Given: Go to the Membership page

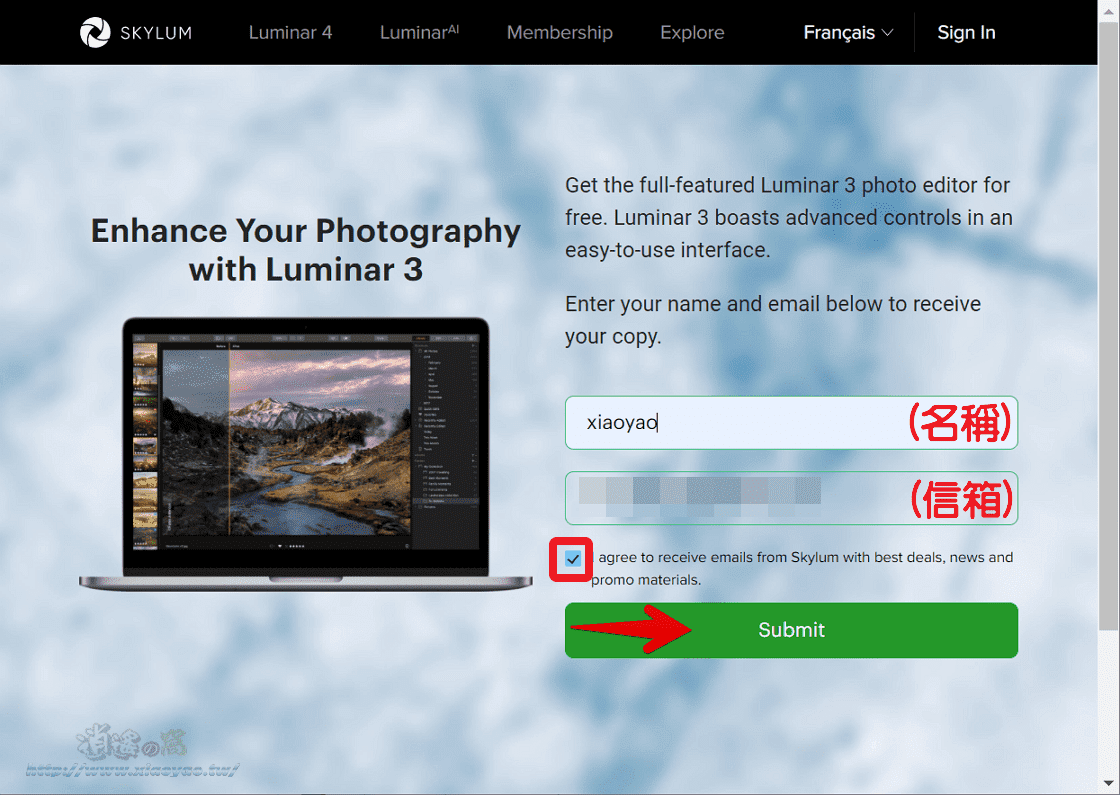Looking at the screenshot, I should (559, 32).
